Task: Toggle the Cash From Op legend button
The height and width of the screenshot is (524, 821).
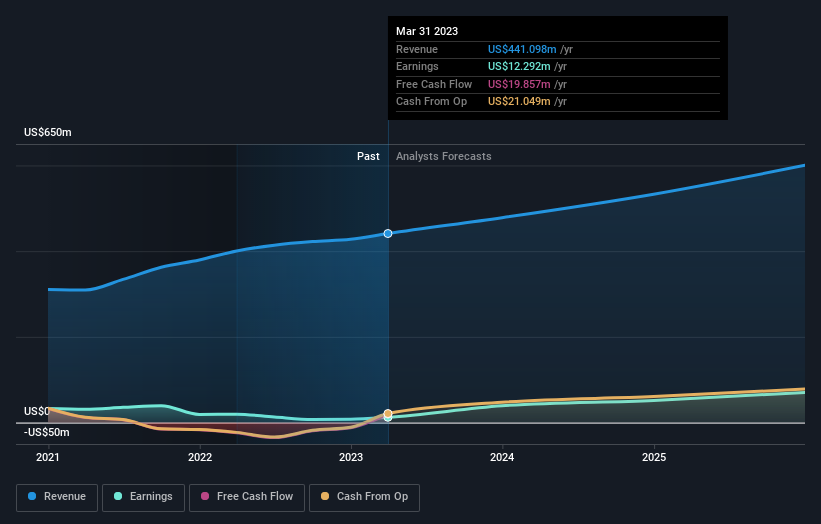Action: [x=364, y=497]
